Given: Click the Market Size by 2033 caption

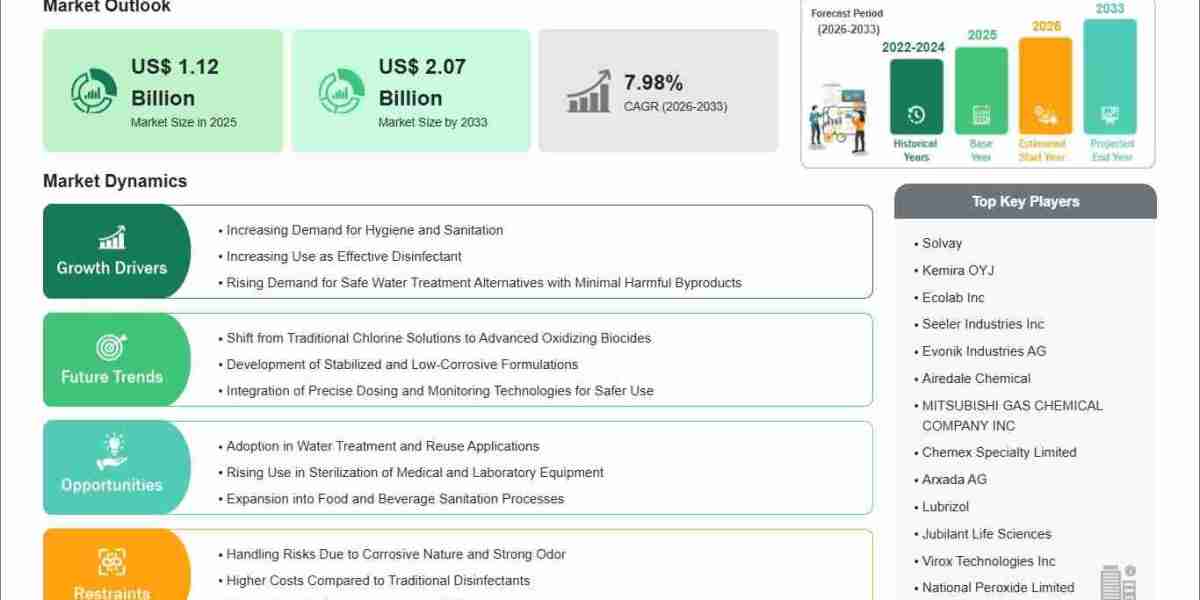Looking at the screenshot, I should click(433, 122).
